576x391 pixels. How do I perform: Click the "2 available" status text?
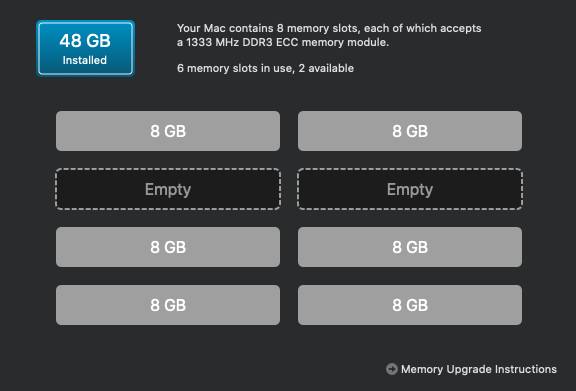click(326, 68)
